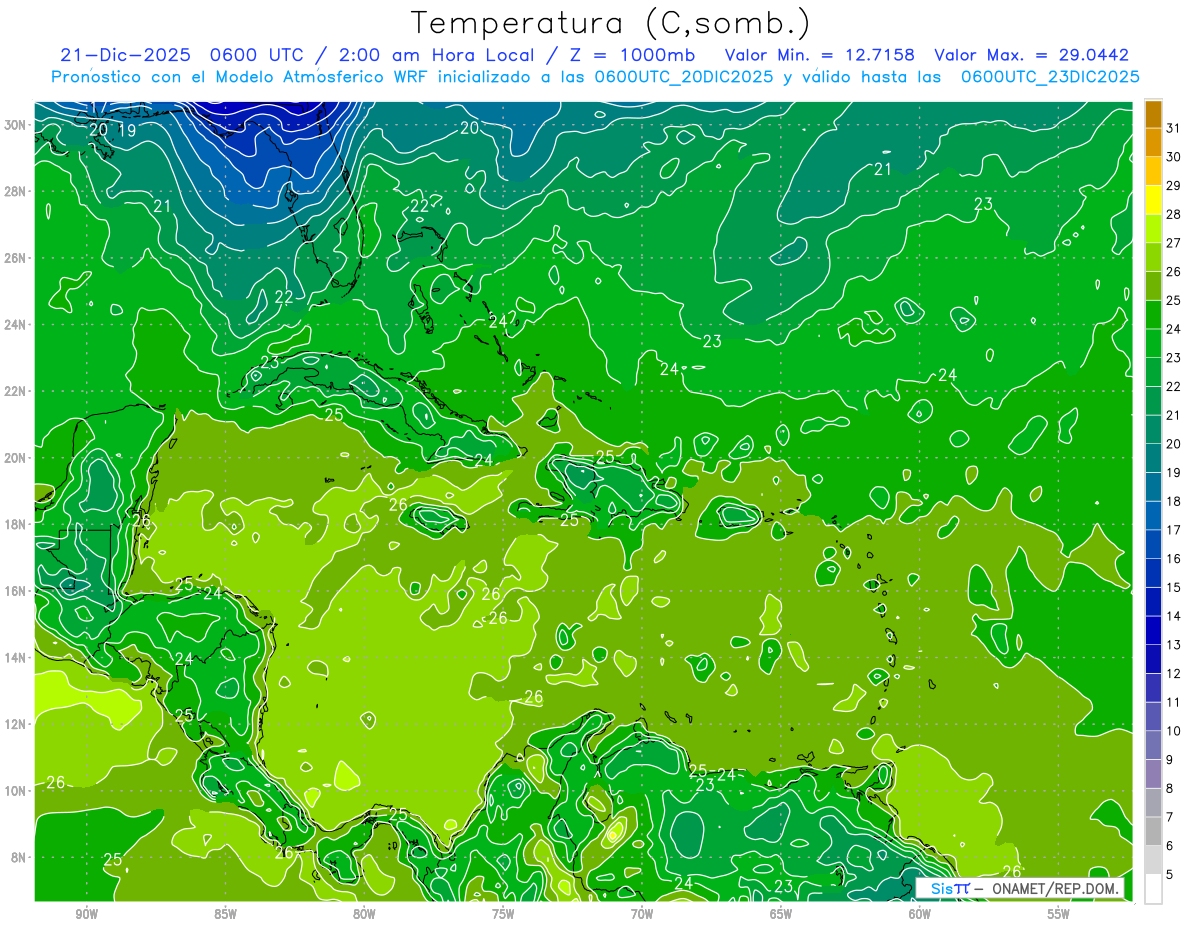Click the orange swatch between 30 and 31
Image resolution: width=1200 pixels, height=927 pixels.
pyautogui.click(x=1153, y=141)
